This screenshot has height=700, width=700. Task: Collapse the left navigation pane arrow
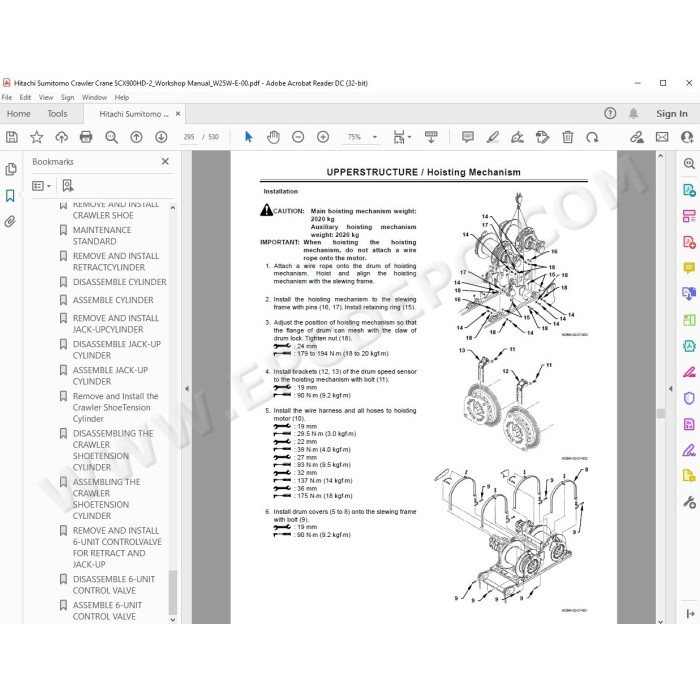pyautogui.click(x=187, y=388)
